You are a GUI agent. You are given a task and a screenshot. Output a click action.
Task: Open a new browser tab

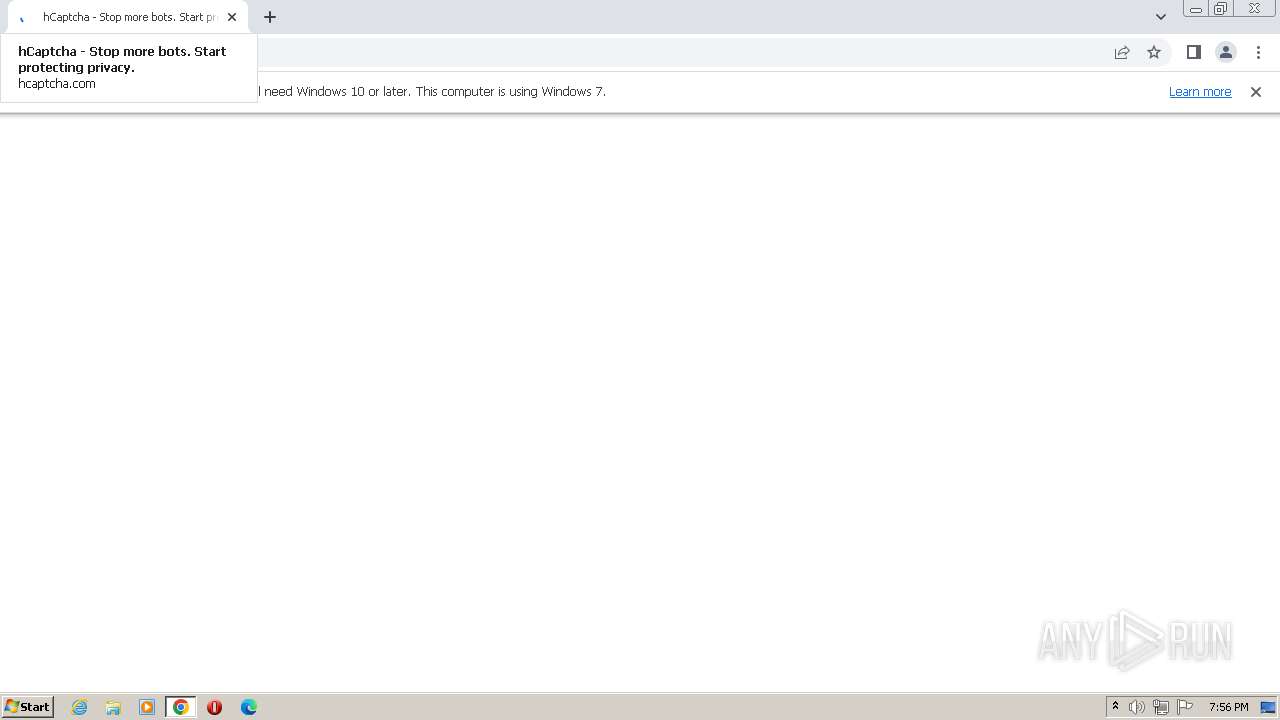point(270,17)
